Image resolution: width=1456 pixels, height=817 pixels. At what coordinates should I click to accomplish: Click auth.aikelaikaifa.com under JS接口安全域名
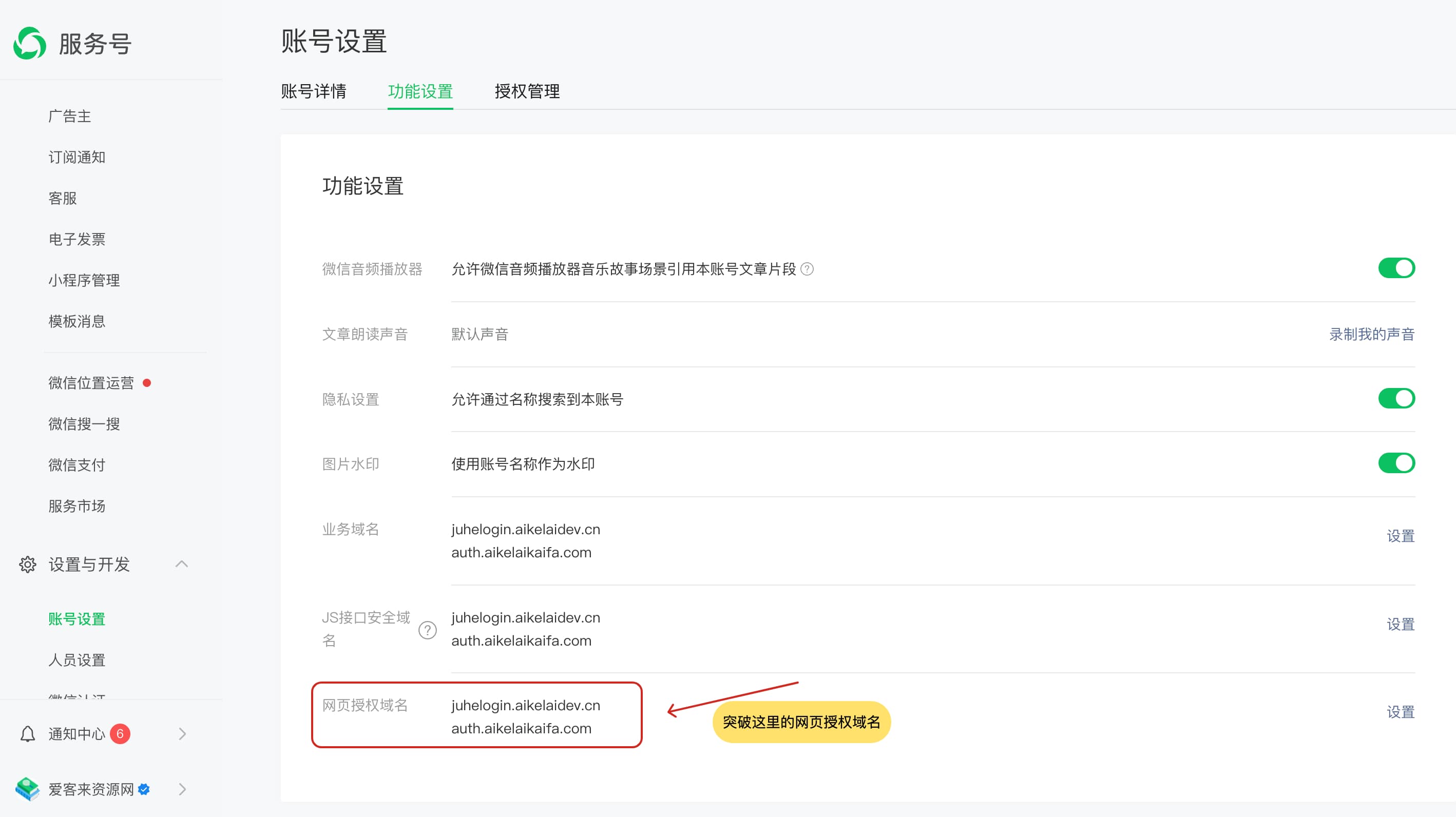[521, 640]
